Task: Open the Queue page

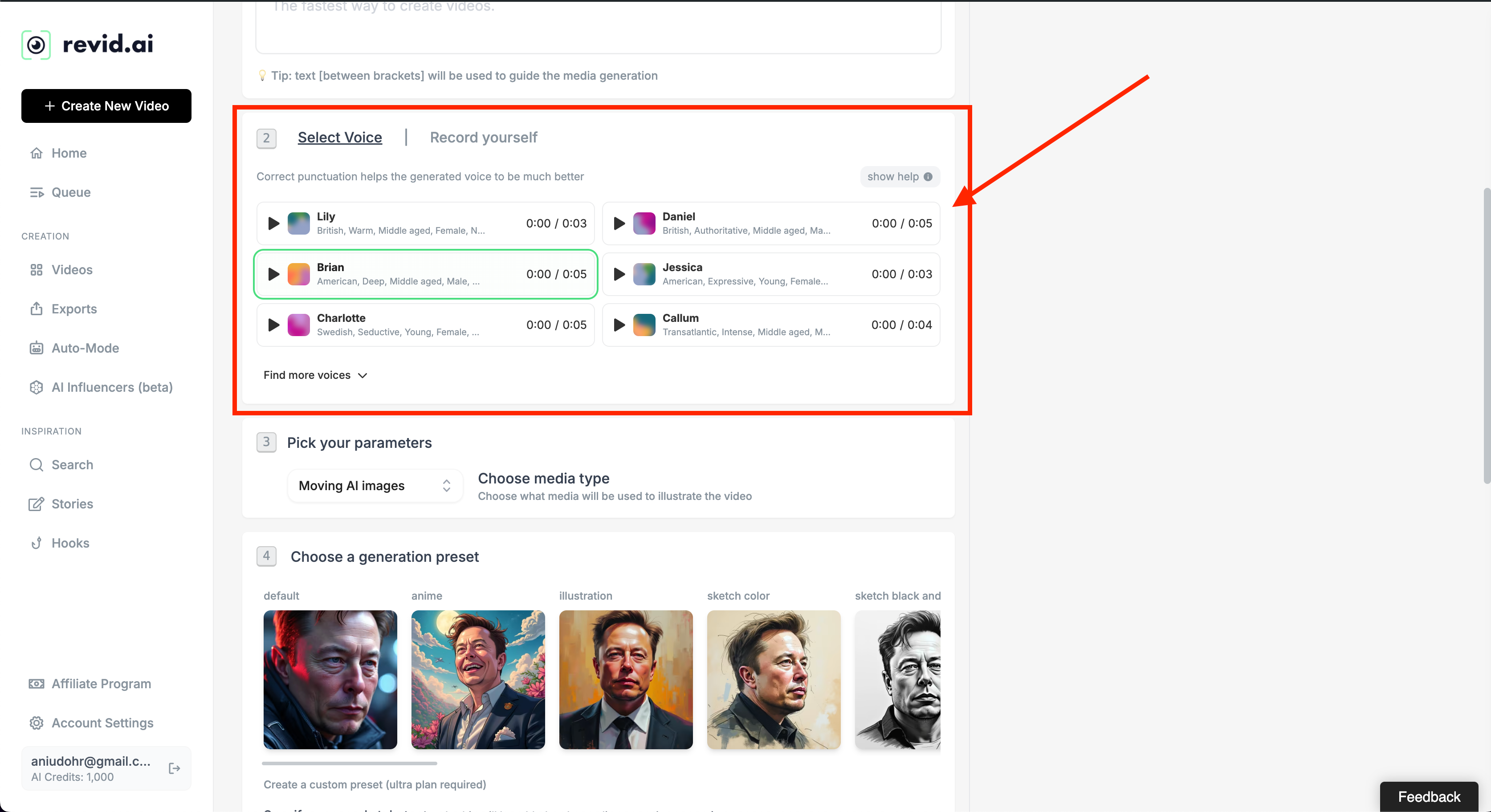Action: [x=71, y=192]
